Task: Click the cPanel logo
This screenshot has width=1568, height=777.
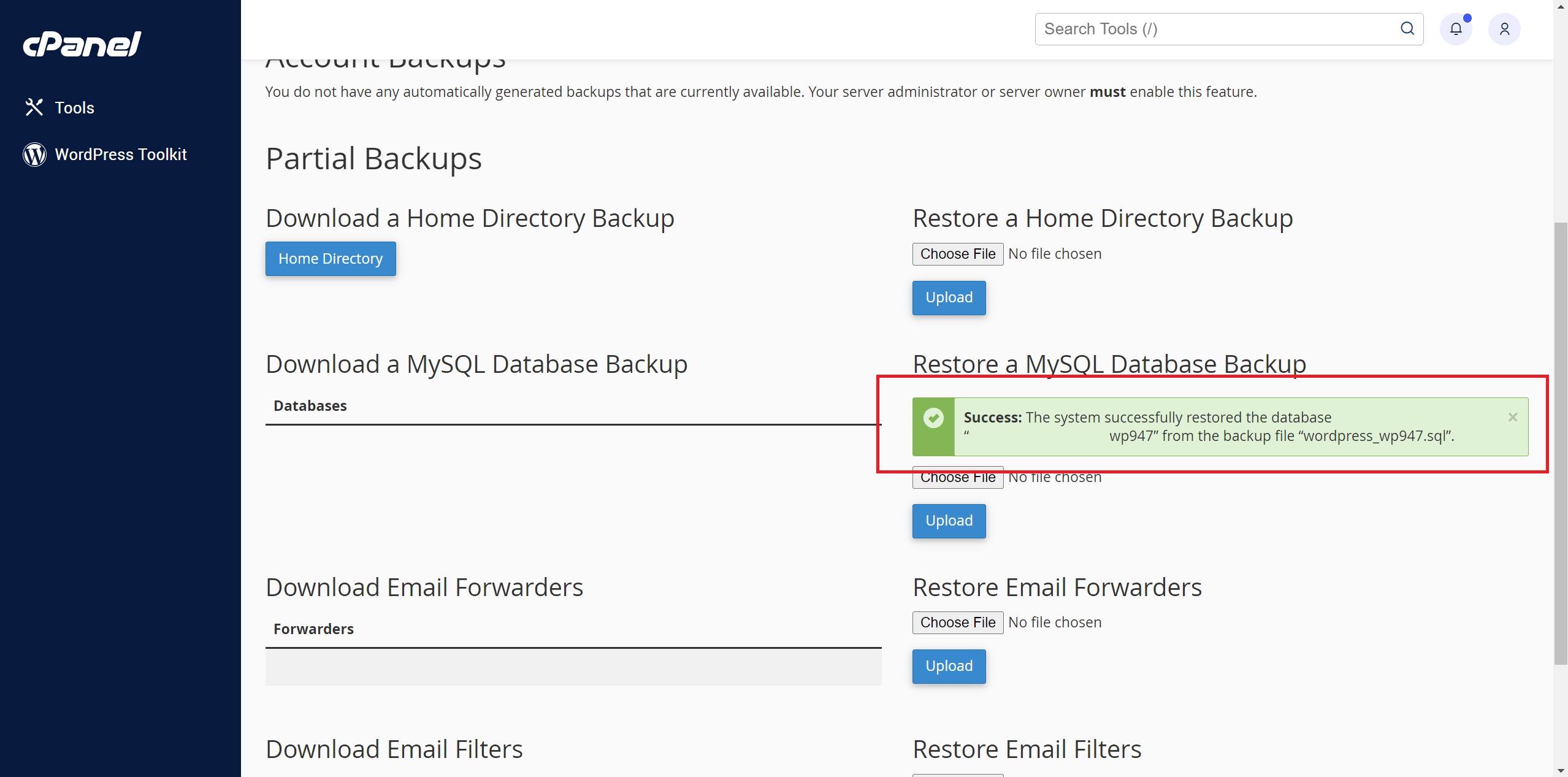Action: [x=82, y=44]
